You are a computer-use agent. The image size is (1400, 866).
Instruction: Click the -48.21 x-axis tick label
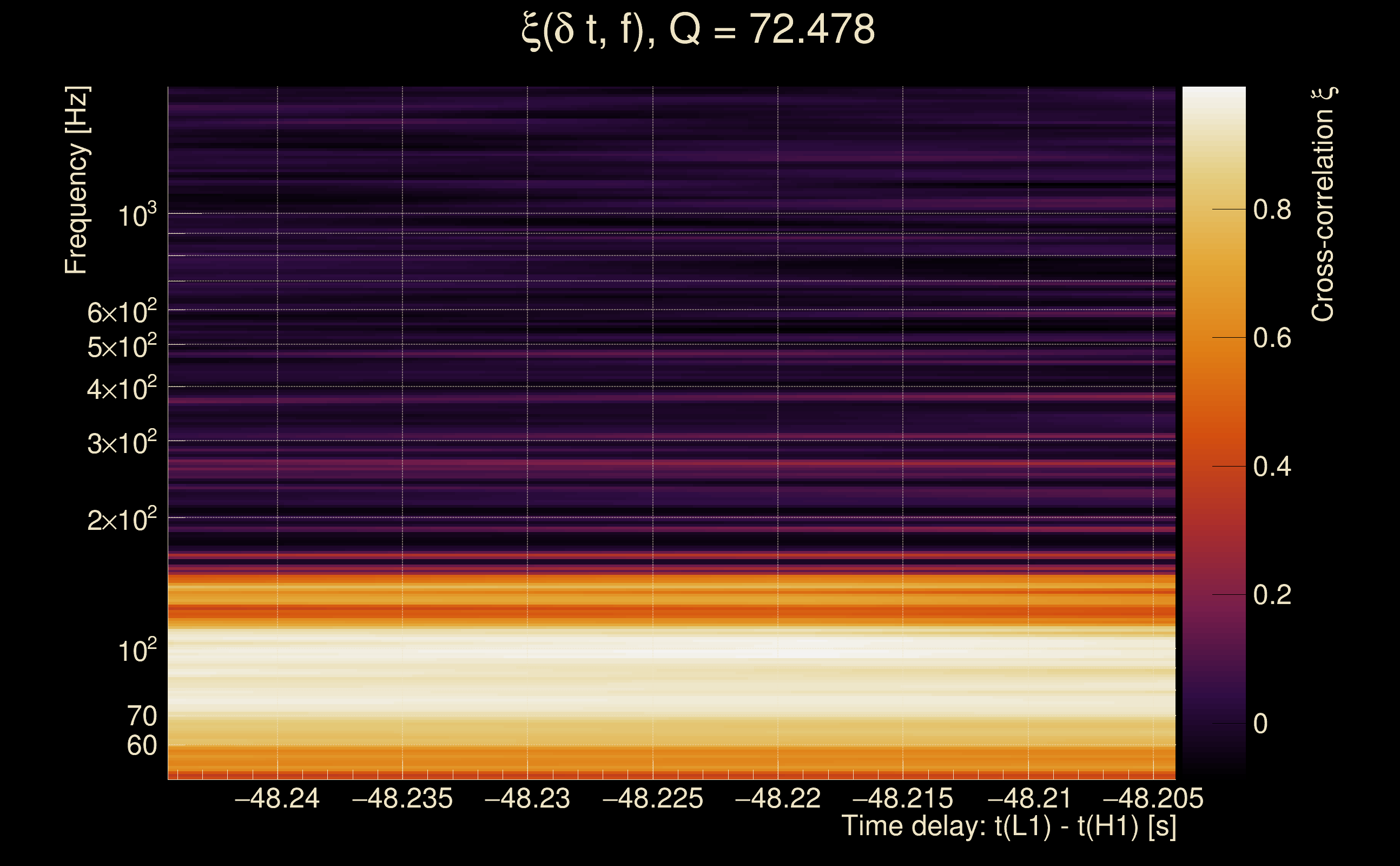click(1028, 798)
